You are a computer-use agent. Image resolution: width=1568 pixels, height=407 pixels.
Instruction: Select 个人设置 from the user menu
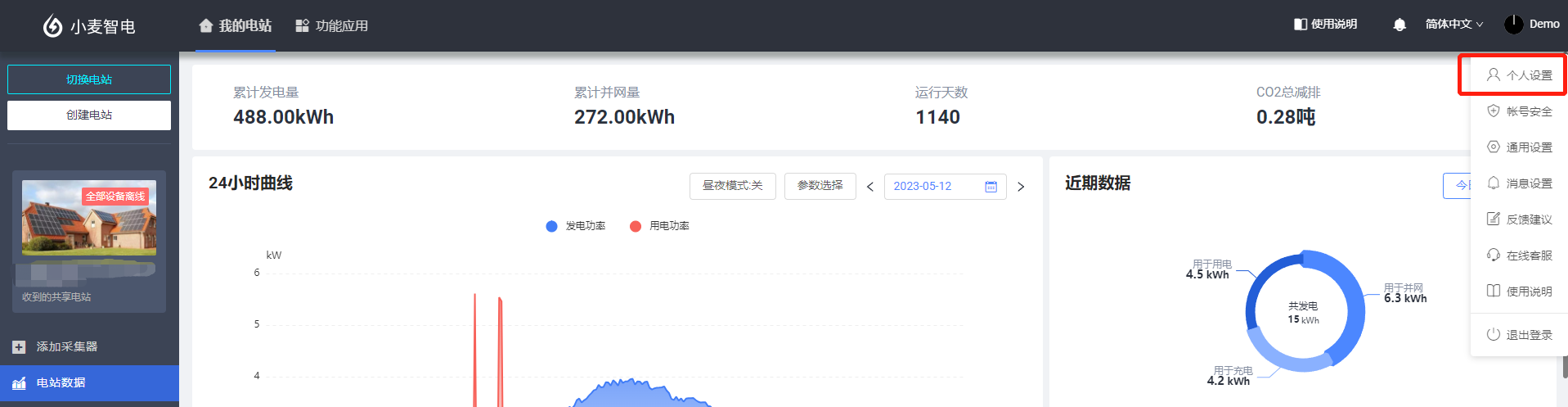point(1518,75)
